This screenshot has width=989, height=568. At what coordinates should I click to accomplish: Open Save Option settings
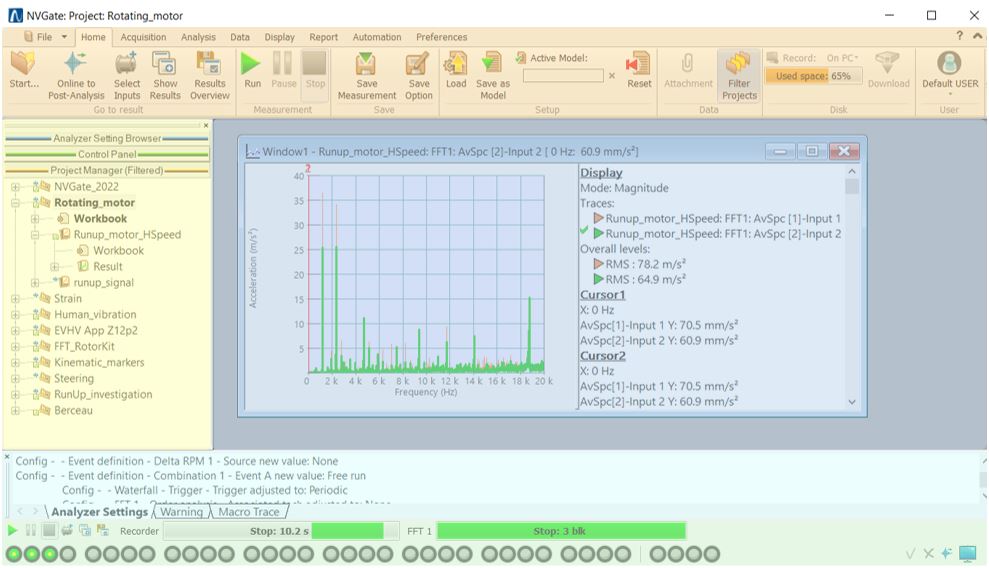(418, 76)
